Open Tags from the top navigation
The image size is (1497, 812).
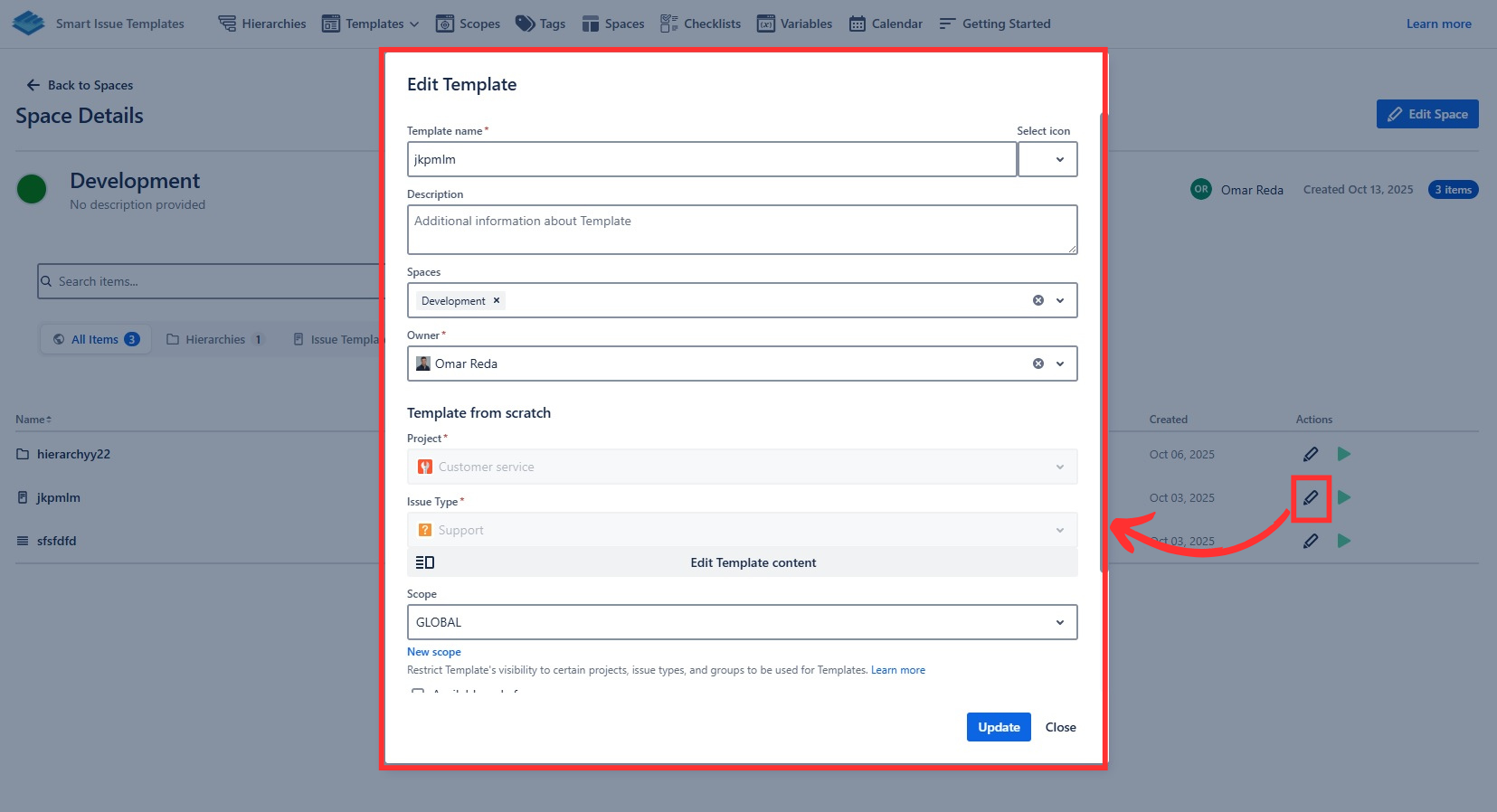(540, 24)
